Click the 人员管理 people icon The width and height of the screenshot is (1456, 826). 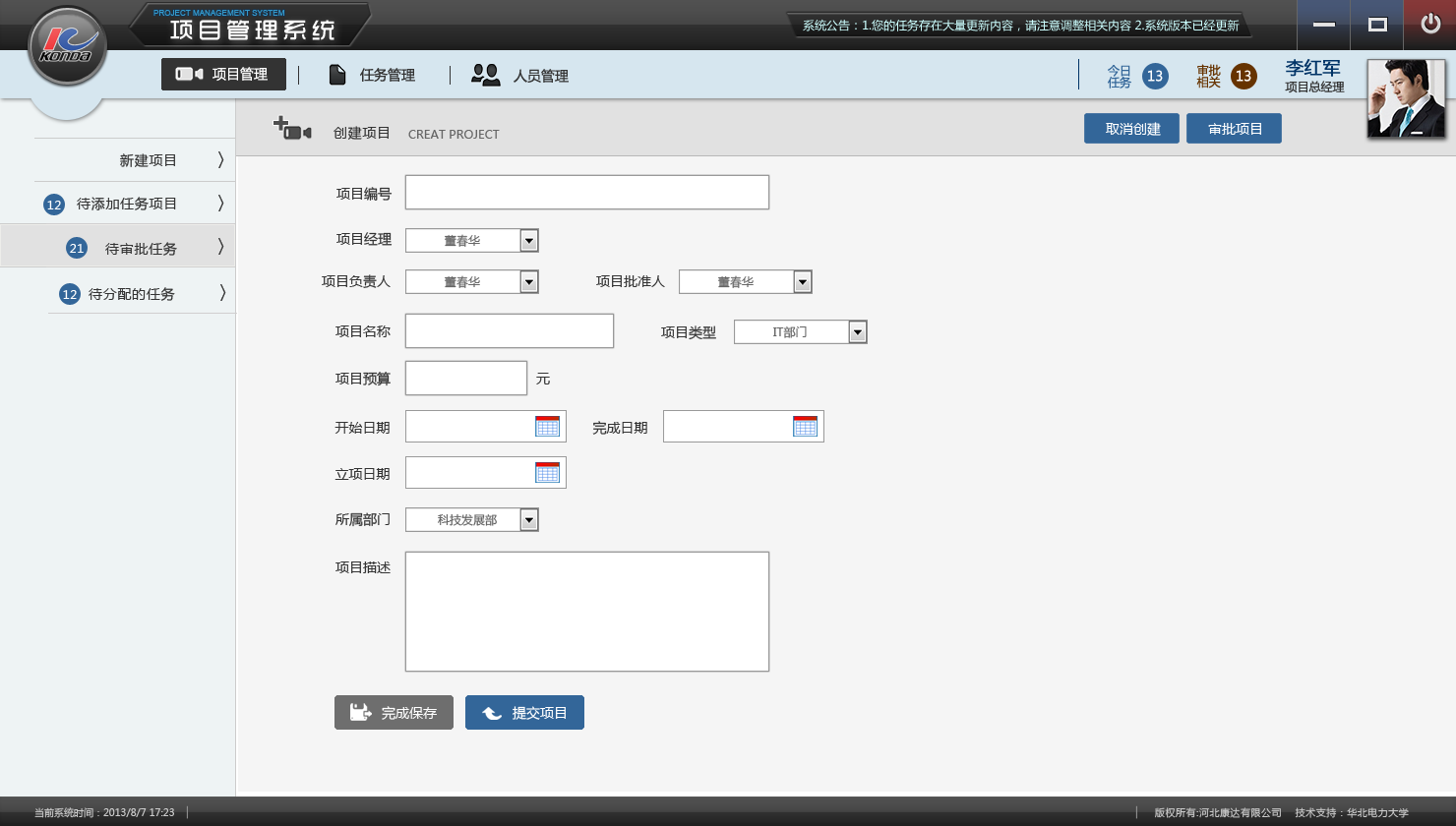tap(485, 74)
